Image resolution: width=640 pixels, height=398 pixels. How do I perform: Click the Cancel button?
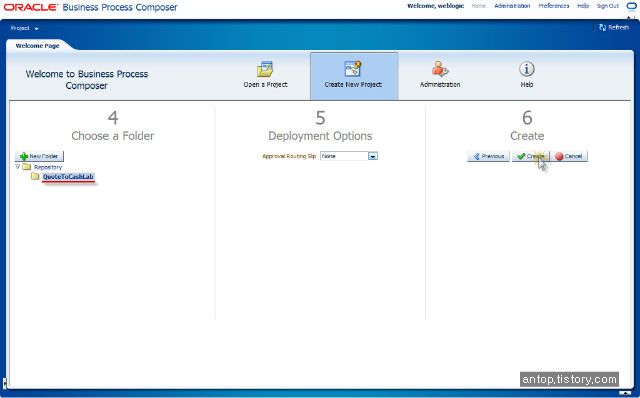coord(569,156)
